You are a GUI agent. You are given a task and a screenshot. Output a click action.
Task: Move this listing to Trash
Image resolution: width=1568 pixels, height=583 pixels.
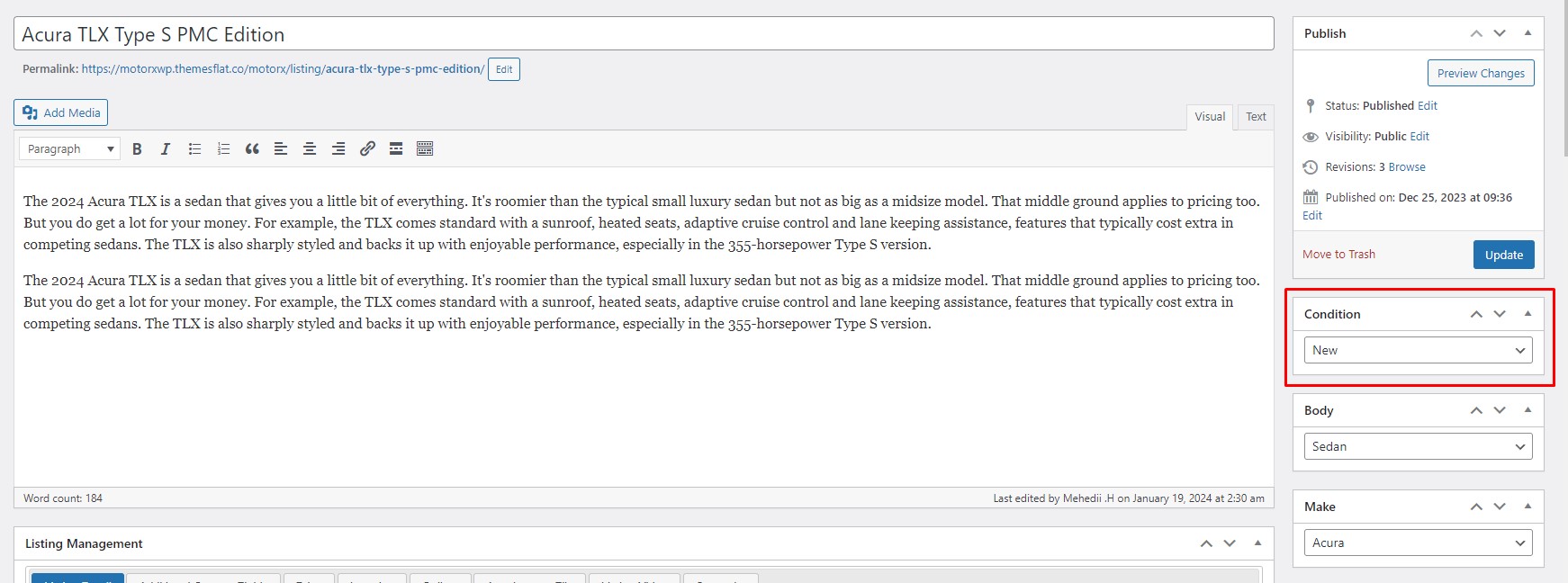(x=1338, y=255)
